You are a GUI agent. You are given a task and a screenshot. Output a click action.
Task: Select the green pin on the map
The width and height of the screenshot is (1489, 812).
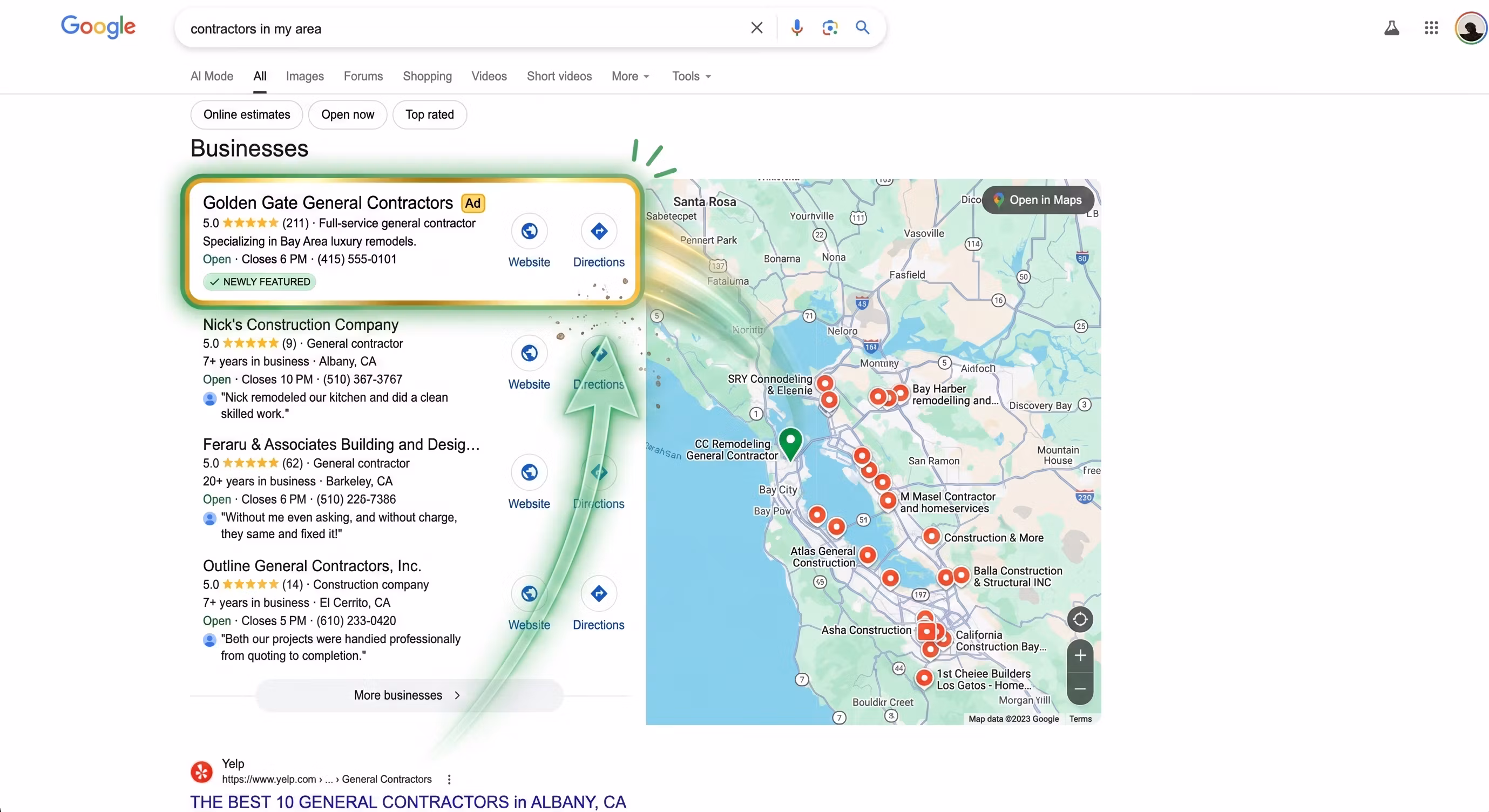pos(790,443)
